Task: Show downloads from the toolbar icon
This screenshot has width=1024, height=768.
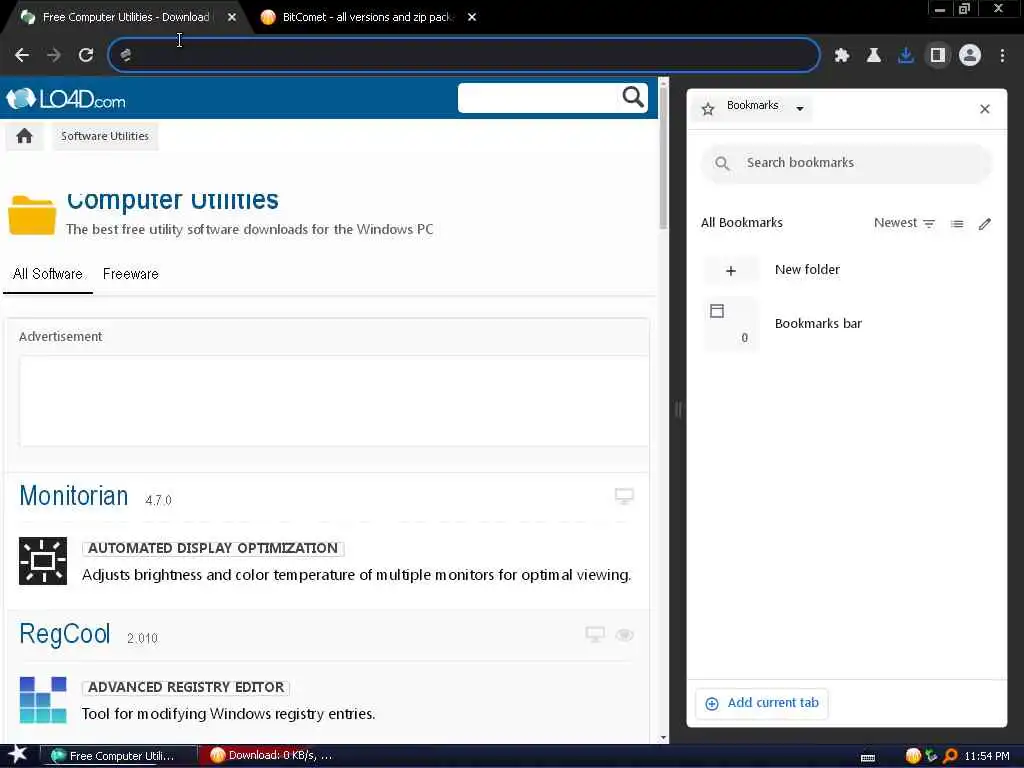Action: 905,56
